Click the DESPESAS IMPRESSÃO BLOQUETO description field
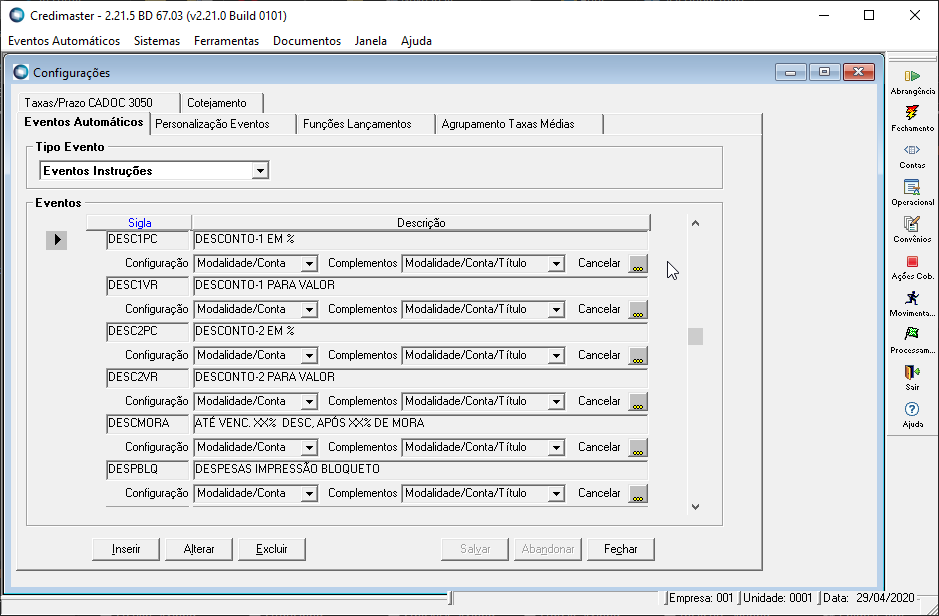 point(420,469)
